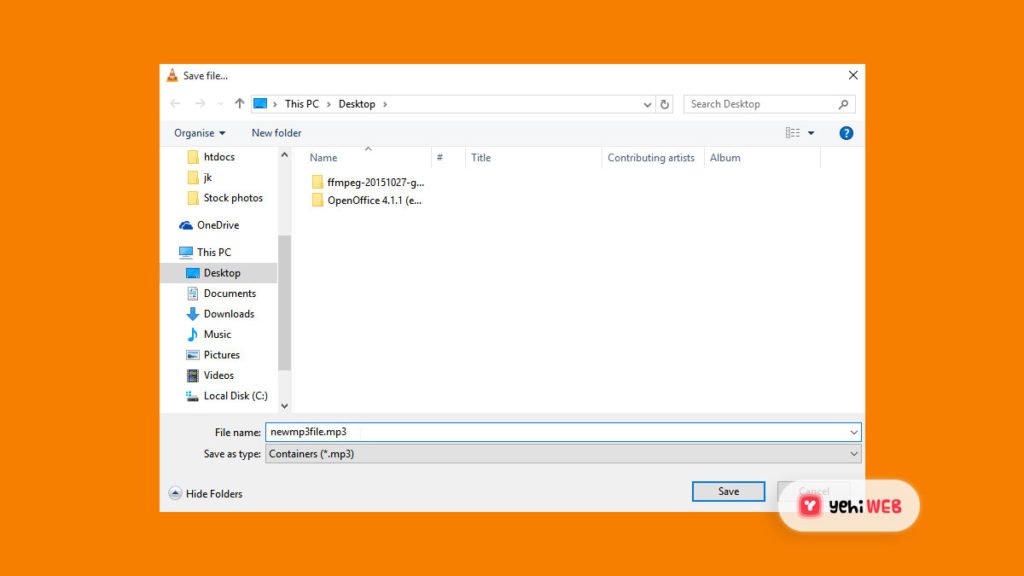
Task: Click the Back arrow navigation icon
Action: (x=176, y=104)
